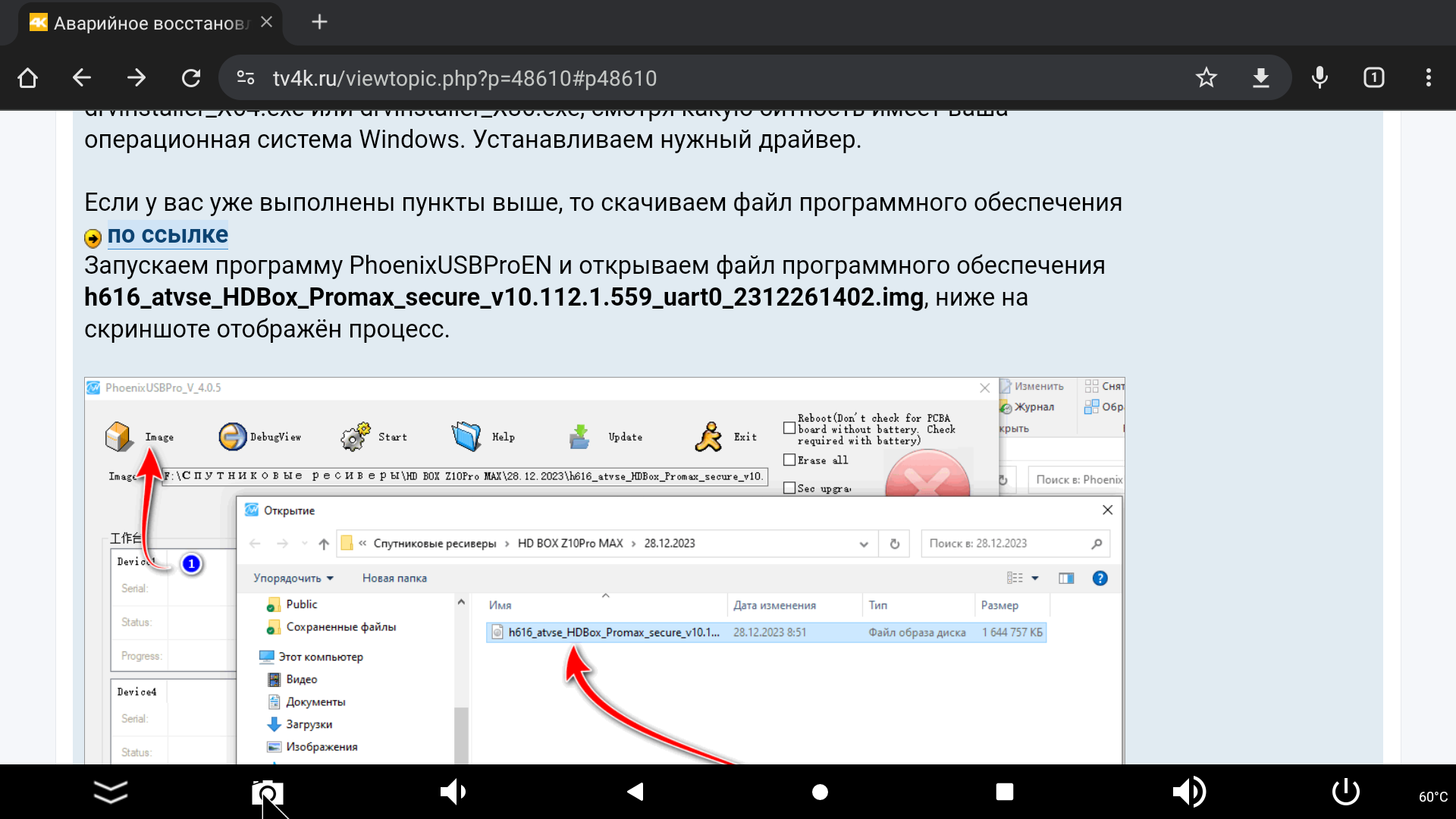1456x819 pixels.
Task: Toggle preview pane icon in Открытие dialog
Action: point(1066,578)
